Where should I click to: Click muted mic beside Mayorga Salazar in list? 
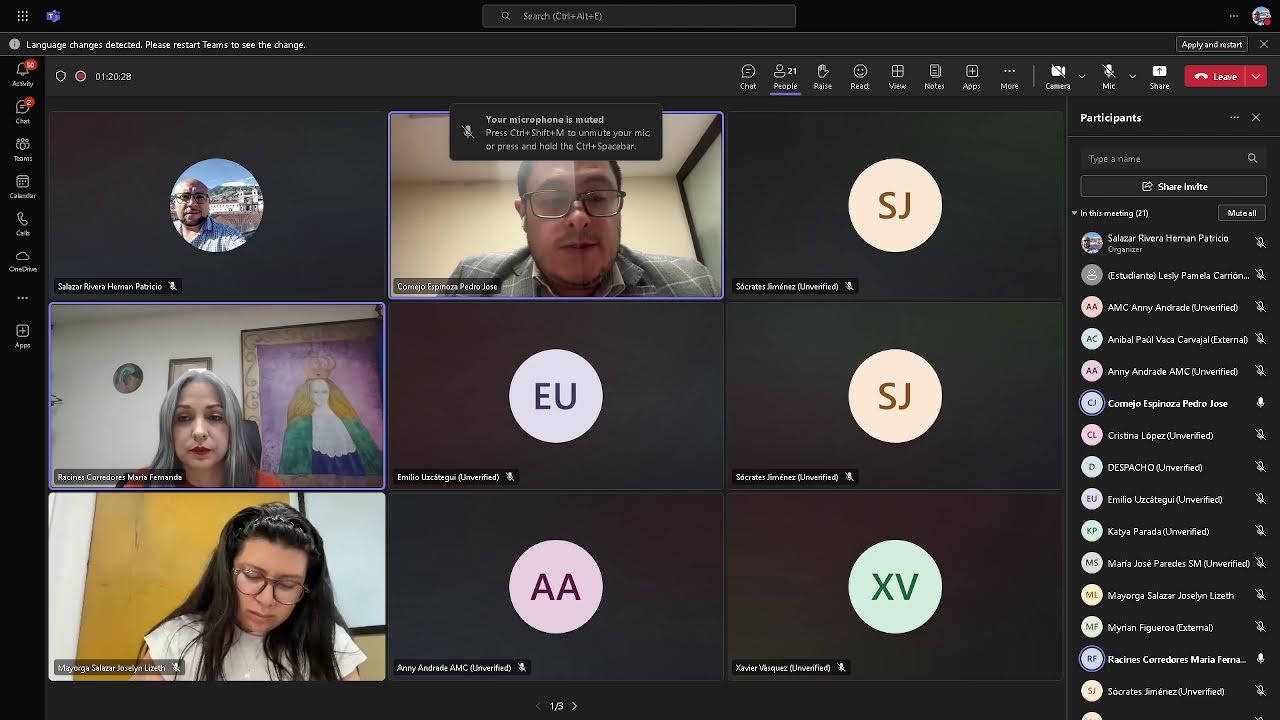point(1260,595)
